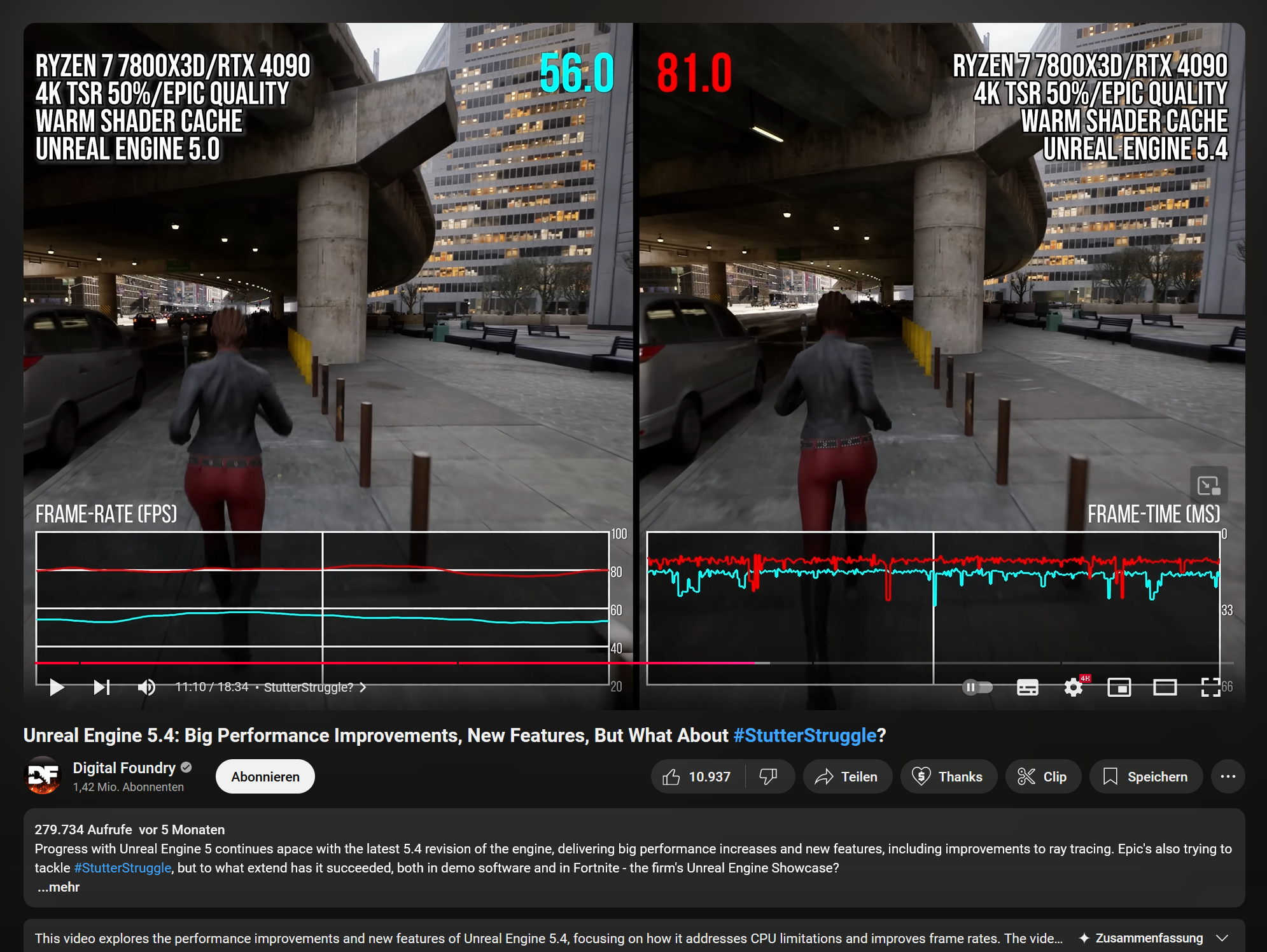Subscribe via the Abonnieren button
The image size is (1267, 952).
pos(265,776)
